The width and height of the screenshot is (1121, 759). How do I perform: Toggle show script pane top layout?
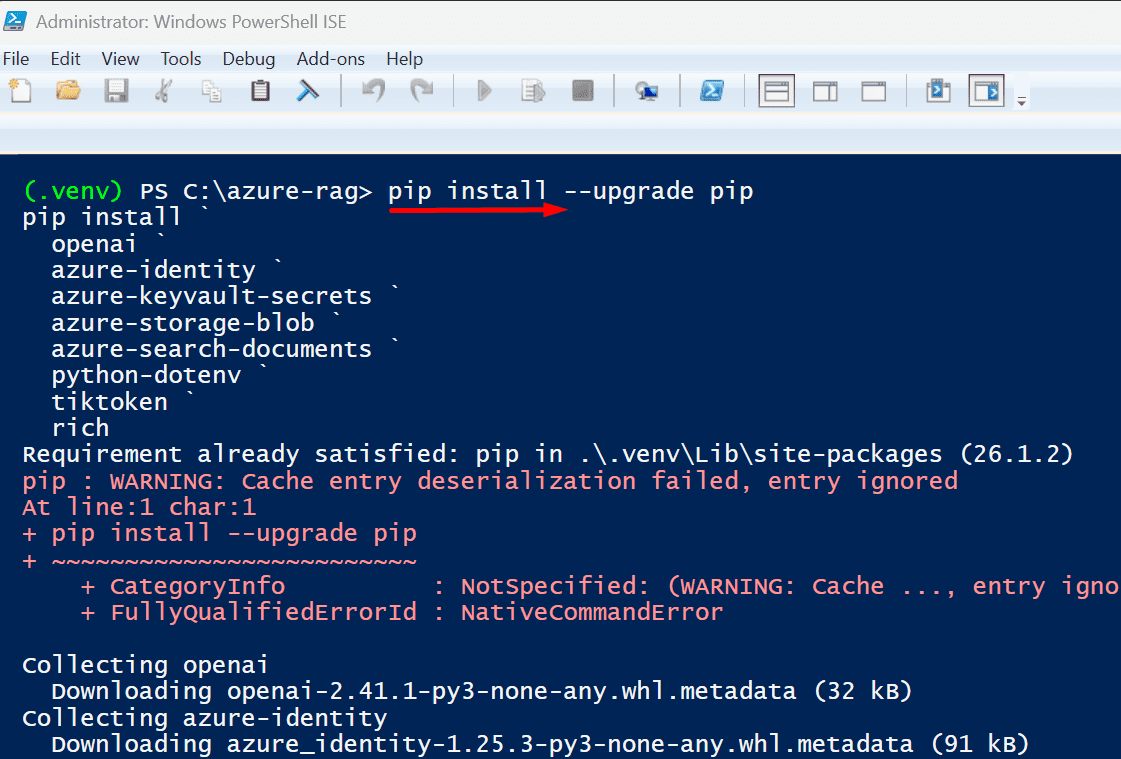coord(776,91)
